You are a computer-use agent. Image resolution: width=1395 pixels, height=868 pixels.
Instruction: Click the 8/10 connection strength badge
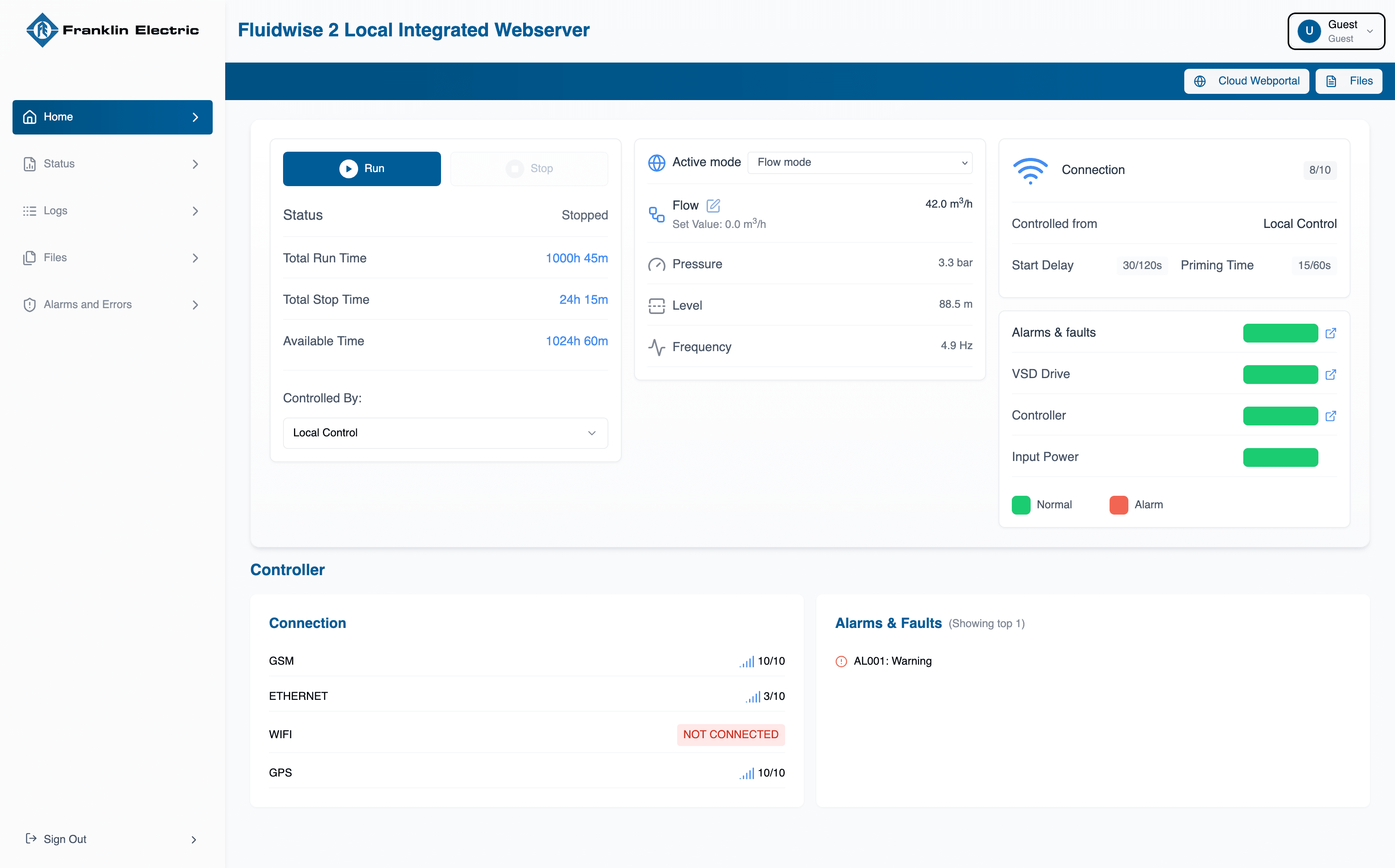click(1319, 170)
